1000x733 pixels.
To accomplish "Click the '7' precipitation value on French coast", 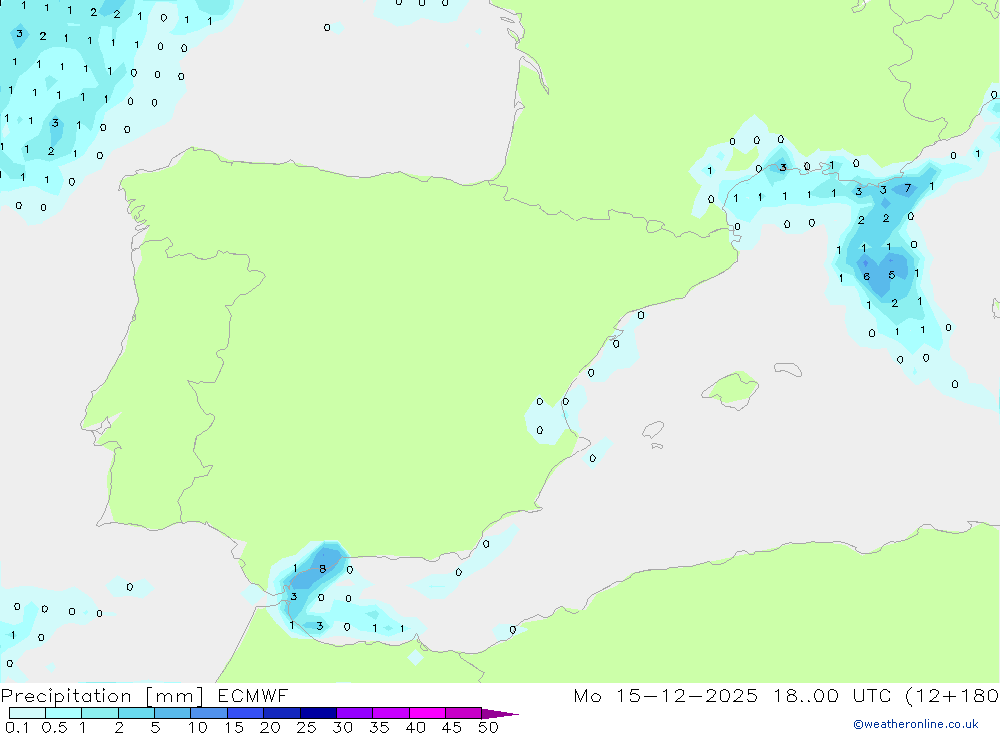I will coord(908,188).
